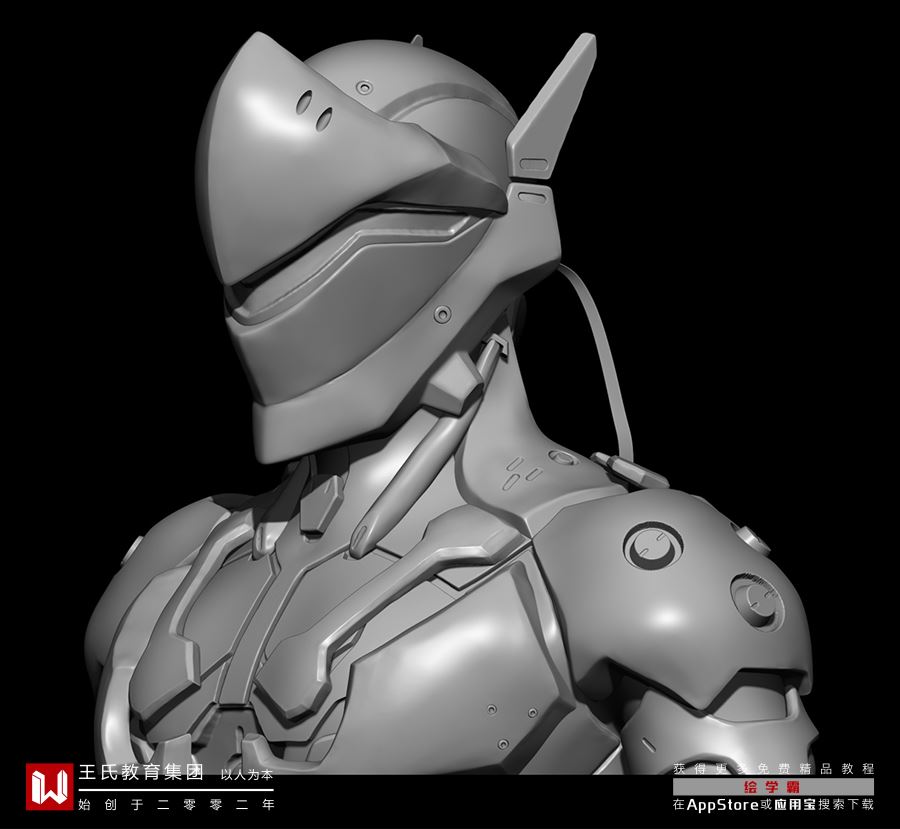The height and width of the screenshot is (829, 900).
Task: Click the 在AppStore或应用宝搜索下载 text
Action: click(x=773, y=804)
